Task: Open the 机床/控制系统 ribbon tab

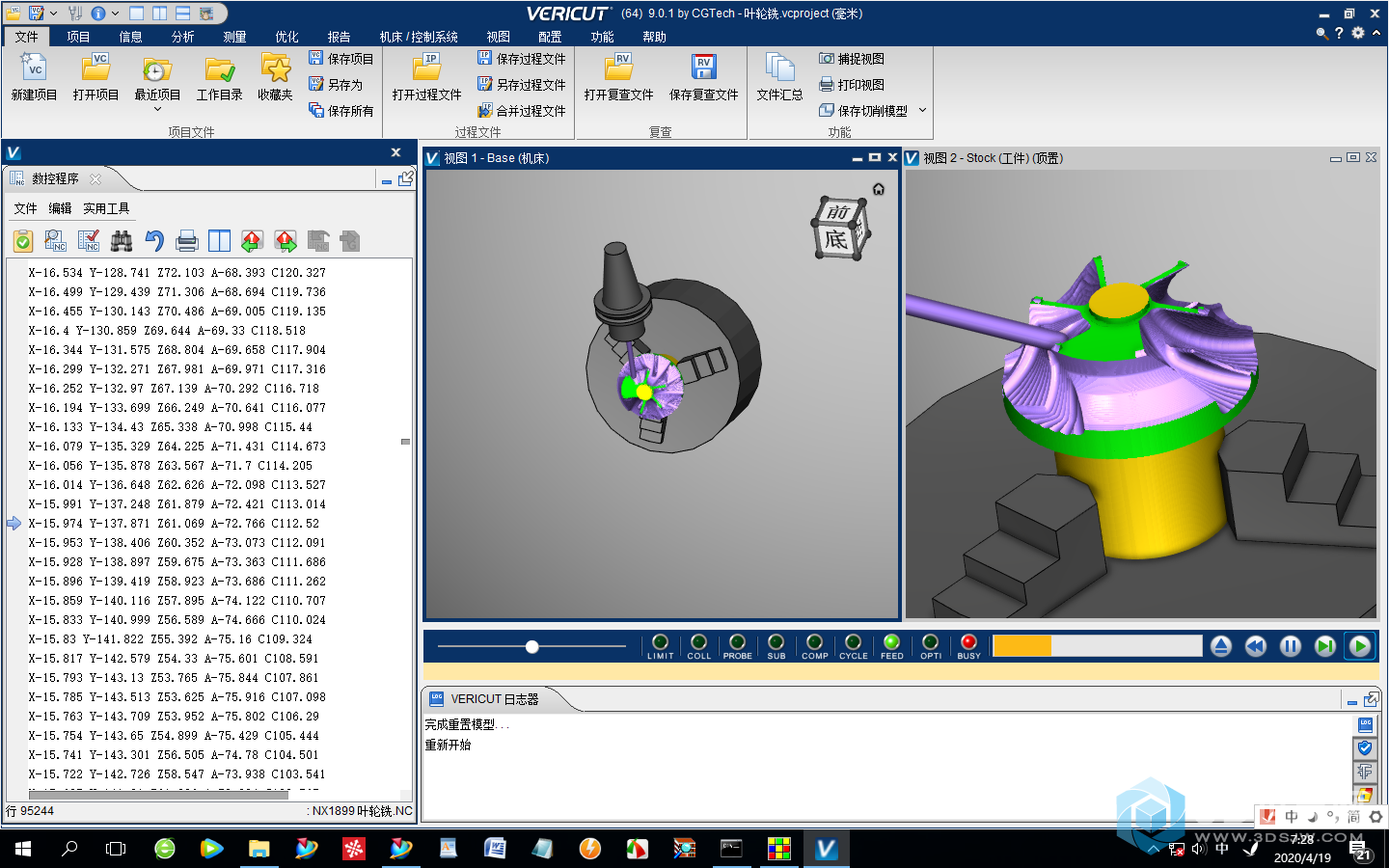Action: click(x=419, y=37)
